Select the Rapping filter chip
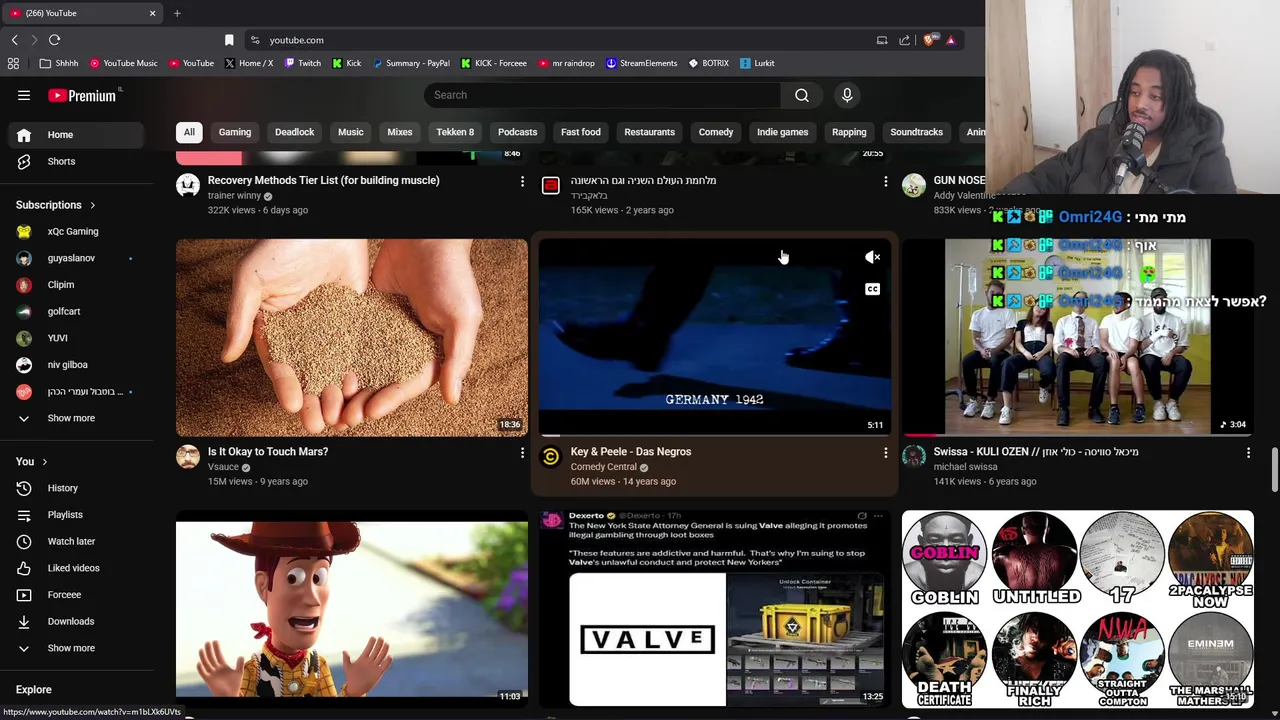1280x720 pixels. point(849,132)
